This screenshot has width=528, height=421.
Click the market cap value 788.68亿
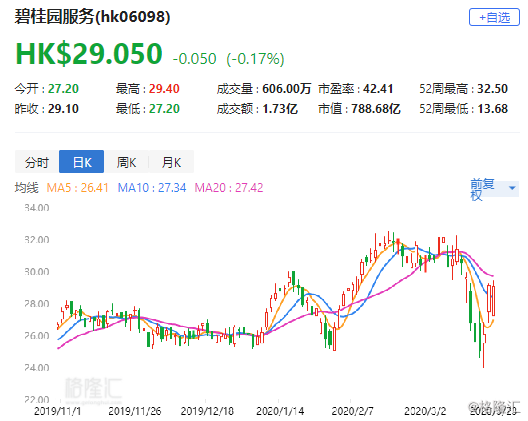click(x=376, y=109)
